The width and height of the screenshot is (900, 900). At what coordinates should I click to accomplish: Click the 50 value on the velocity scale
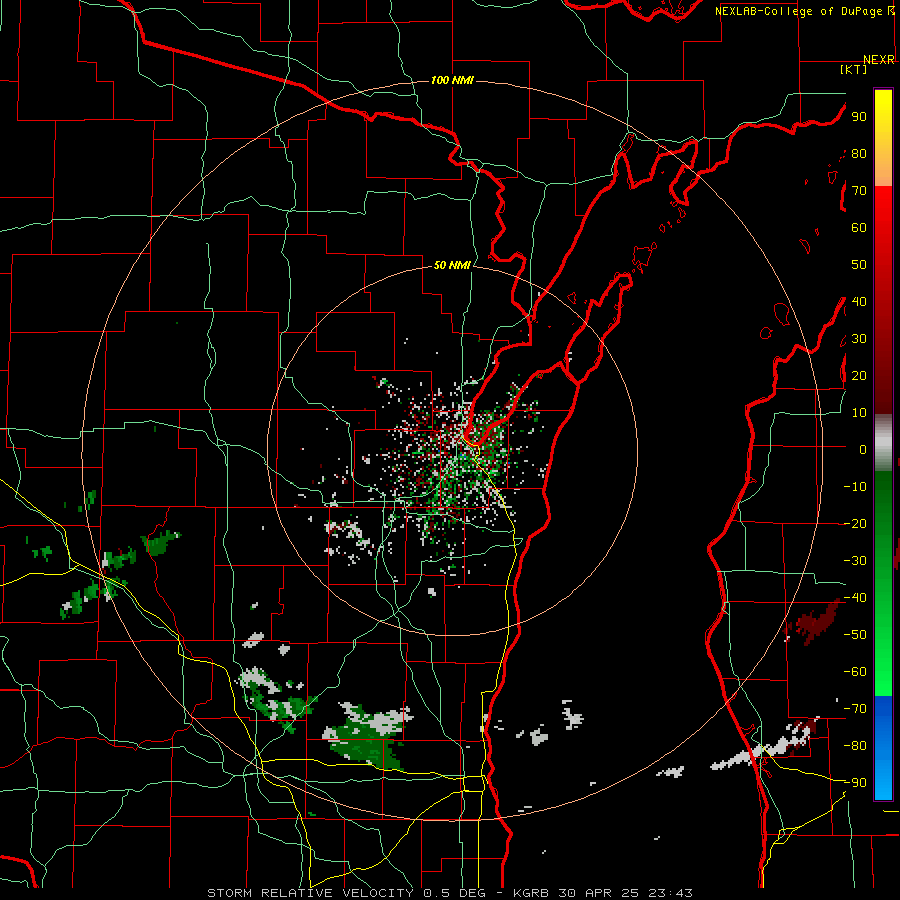[859, 265]
